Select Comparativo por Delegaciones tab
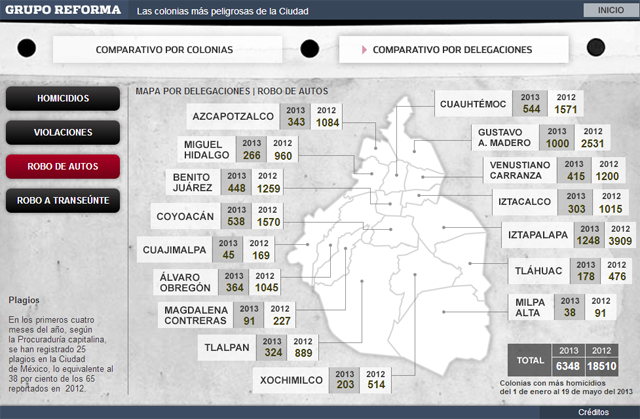This screenshot has width=640, height=419. [x=452, y=49]
